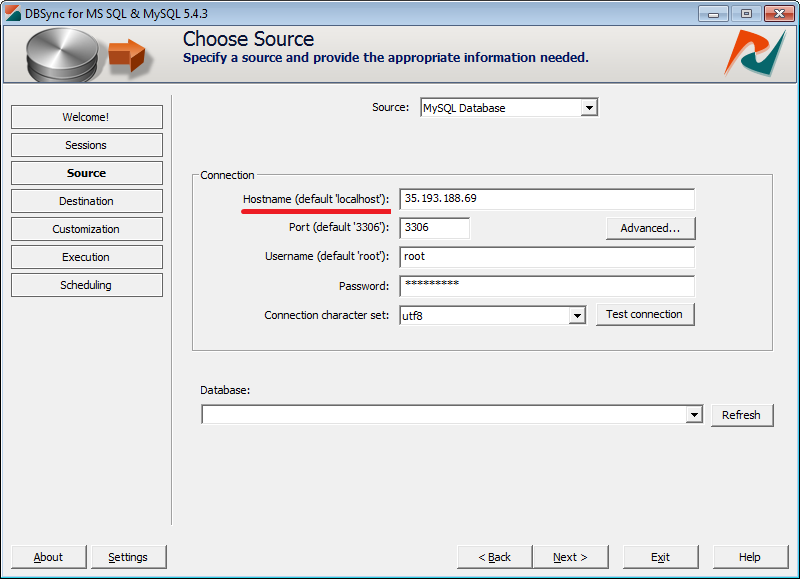Focus the Hostname input field
Image resolution: width=800 pixels, height=579 pixels.
coord(547,199)
